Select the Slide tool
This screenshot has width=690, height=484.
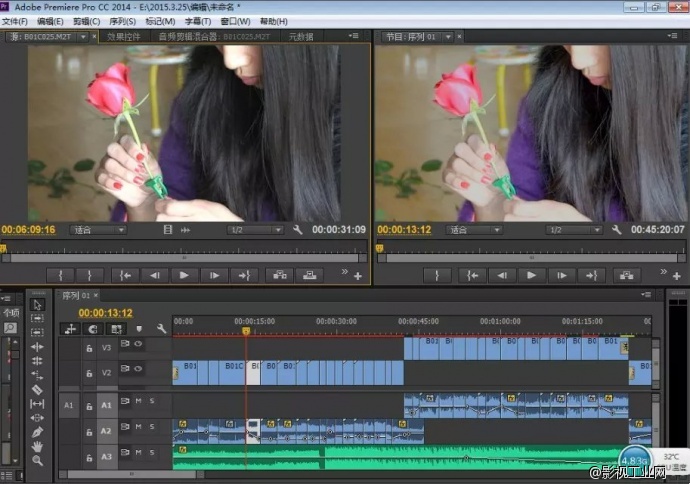tap(37, 418)
